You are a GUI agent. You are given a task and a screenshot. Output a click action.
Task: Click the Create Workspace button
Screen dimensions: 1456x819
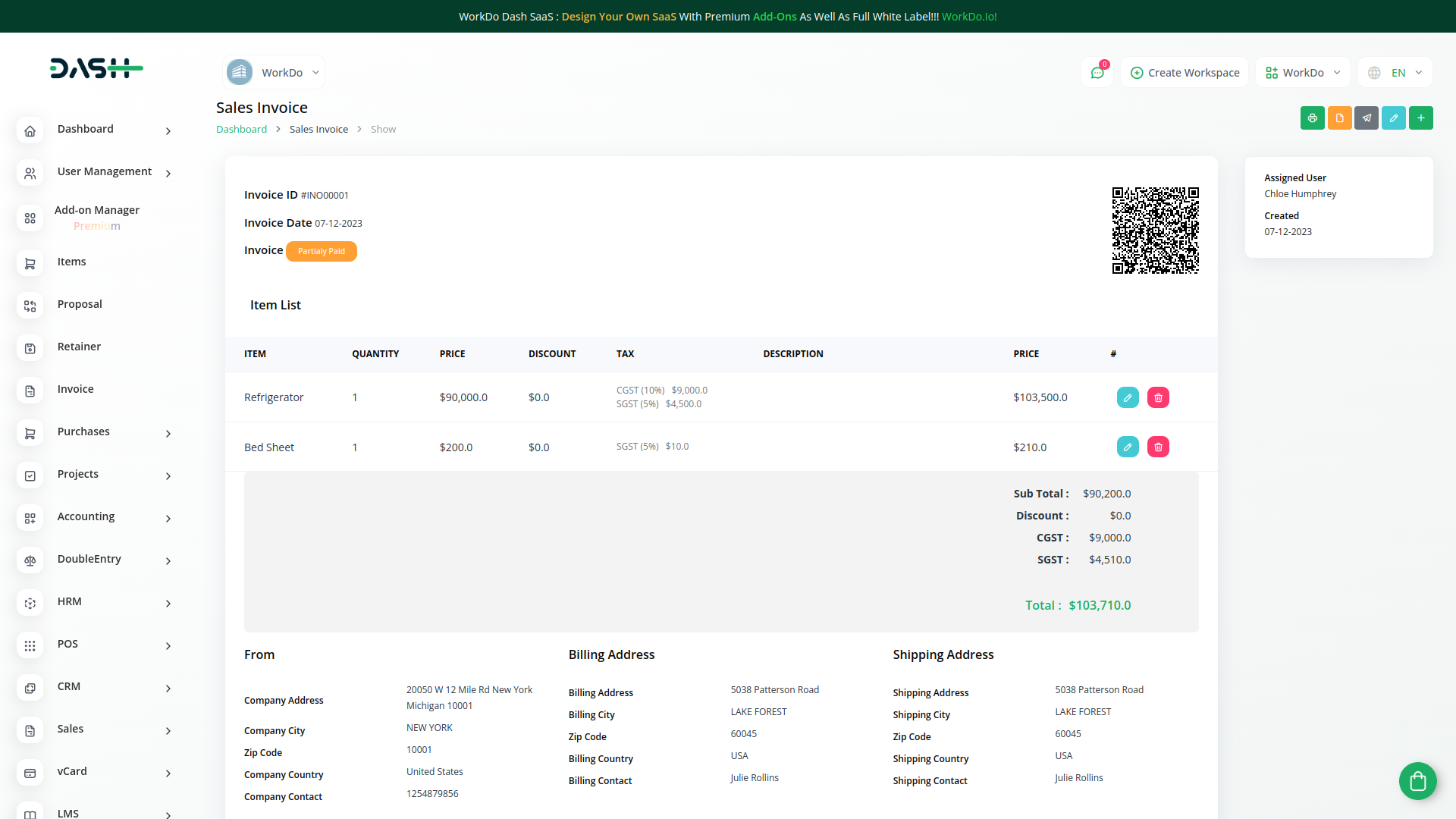click(x=1185, y=73)
